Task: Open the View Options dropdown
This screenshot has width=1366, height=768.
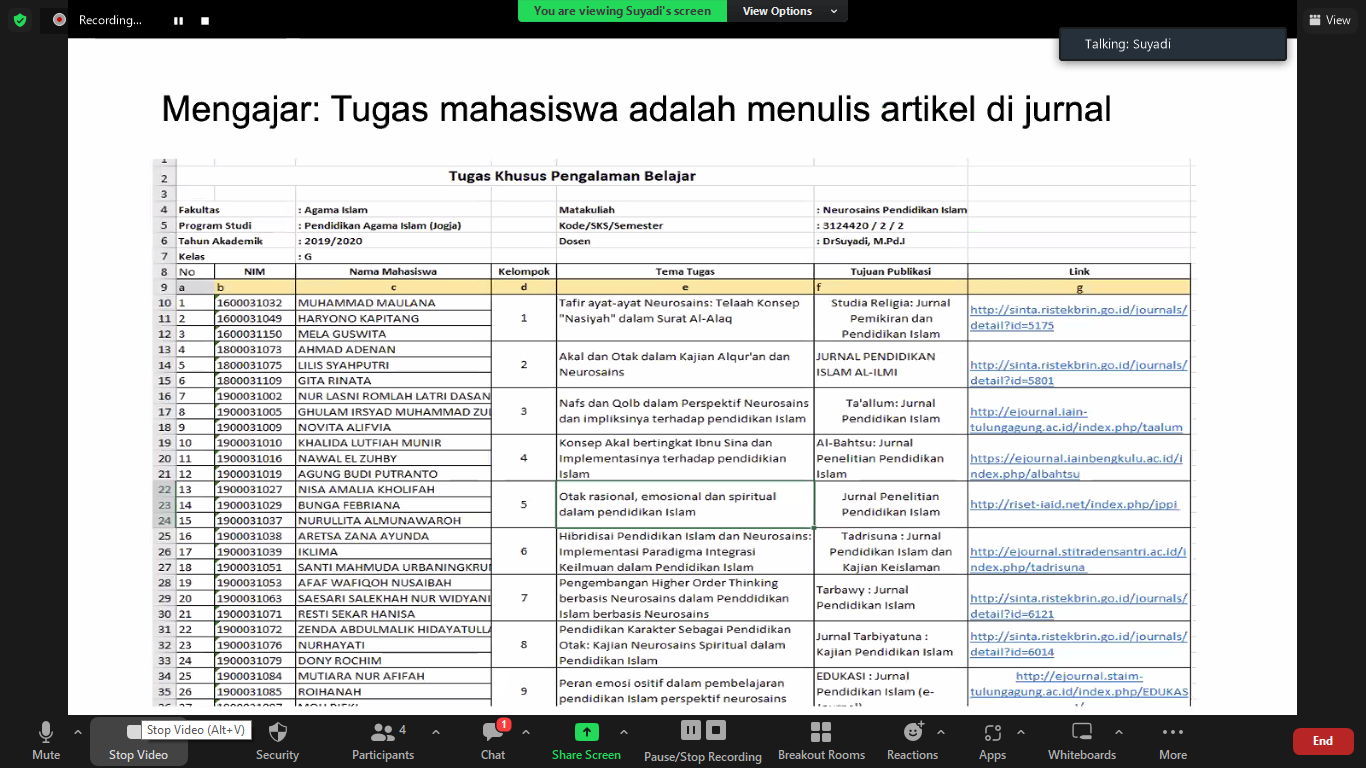Action: (786, 11)
